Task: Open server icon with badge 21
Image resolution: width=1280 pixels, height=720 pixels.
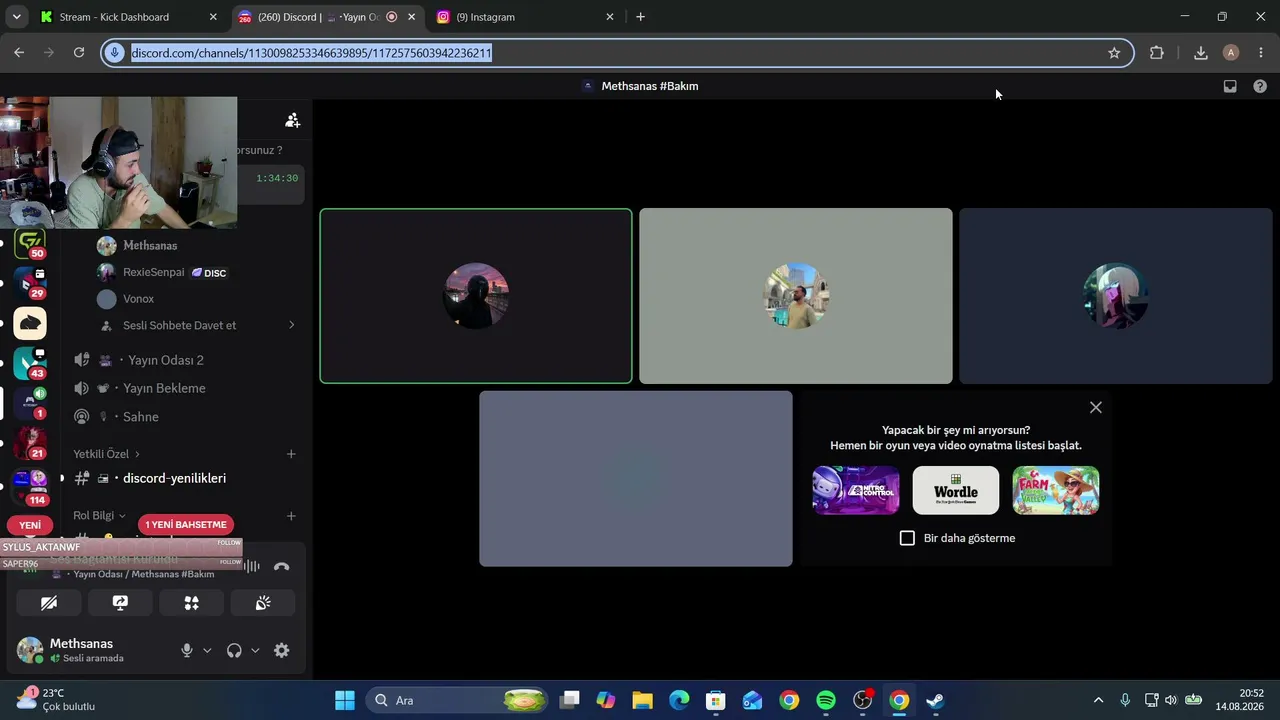Action: pyautogui.click(x=30, y=443)
